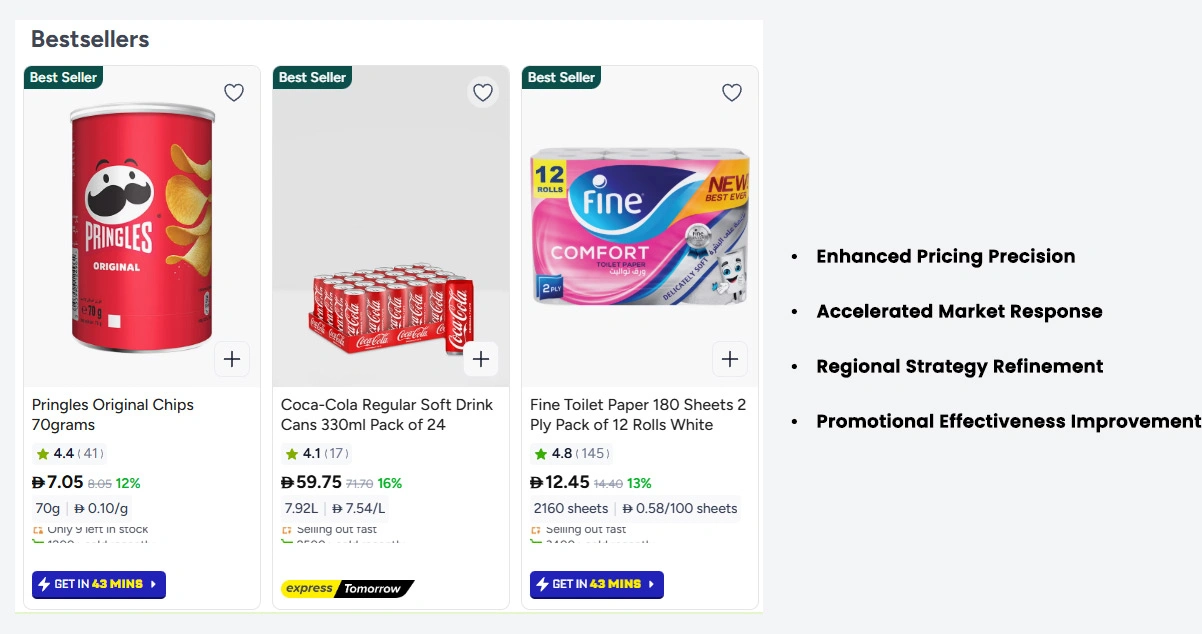Click the 4.4 star rating on Pringles
Screen dimensions: 1202x634
(68, 454)
